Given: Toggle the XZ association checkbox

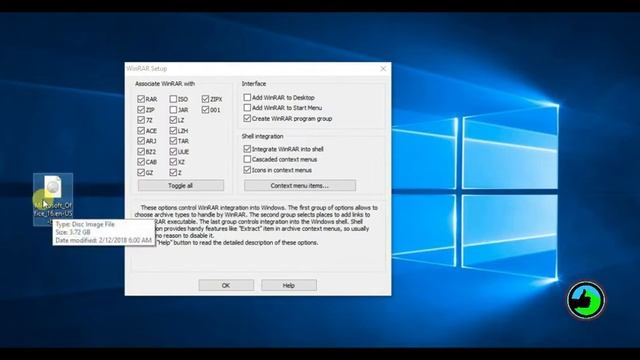Looking at the screenshot, I should (x=173, y=162).
